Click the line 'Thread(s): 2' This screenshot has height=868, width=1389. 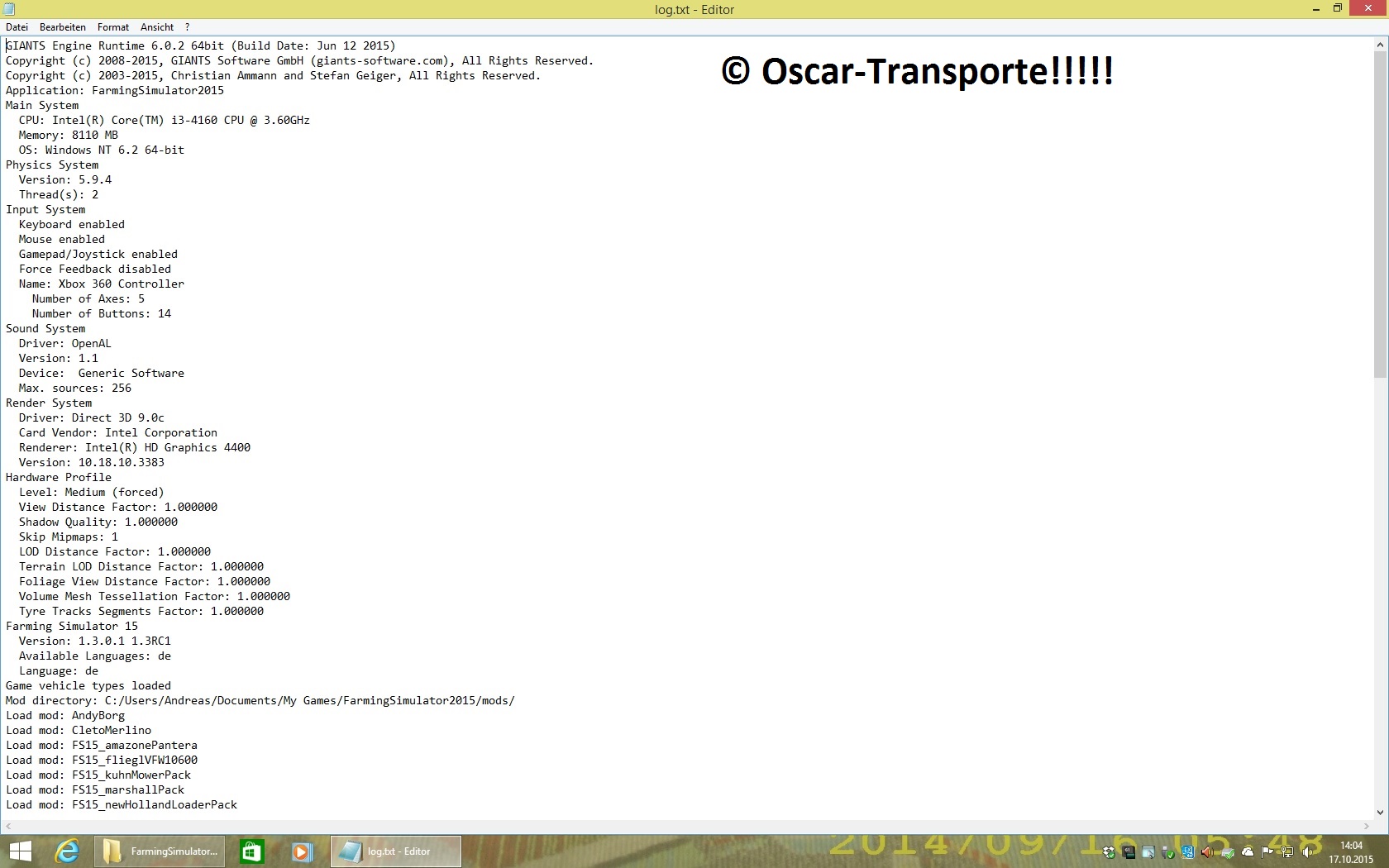[x=59, y=195]
